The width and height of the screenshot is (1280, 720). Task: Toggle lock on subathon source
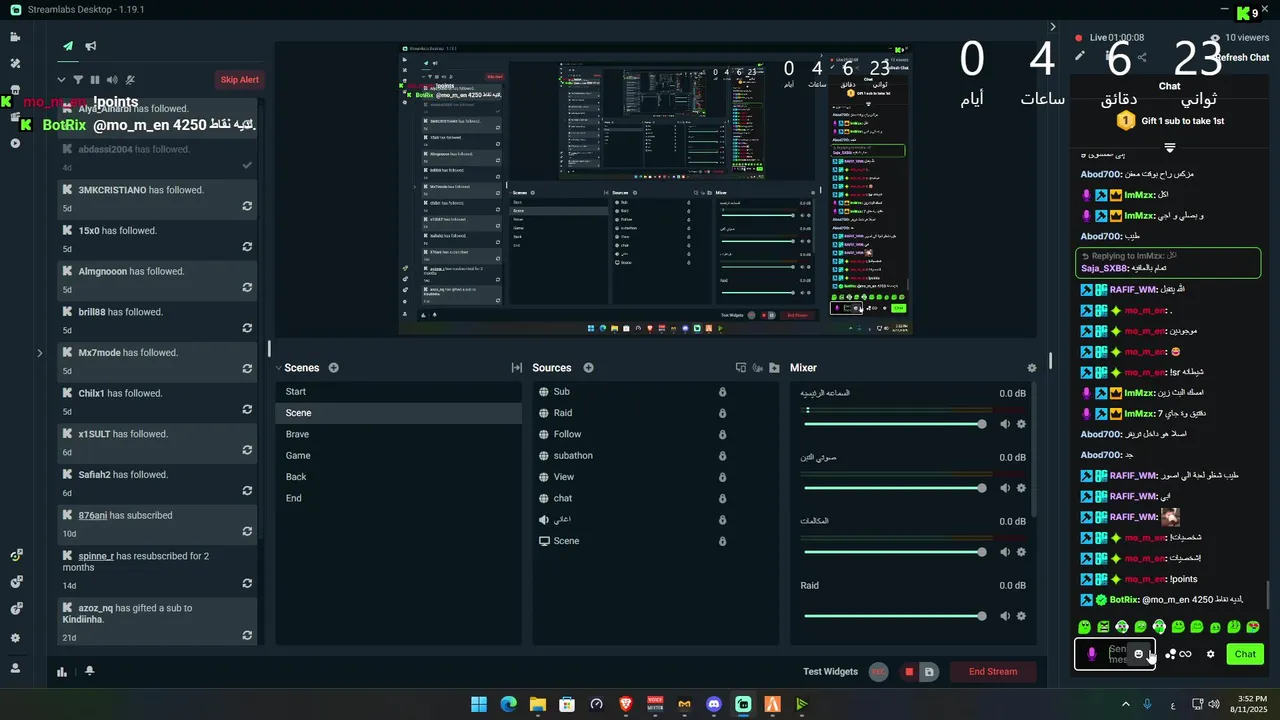click(722, 456)
